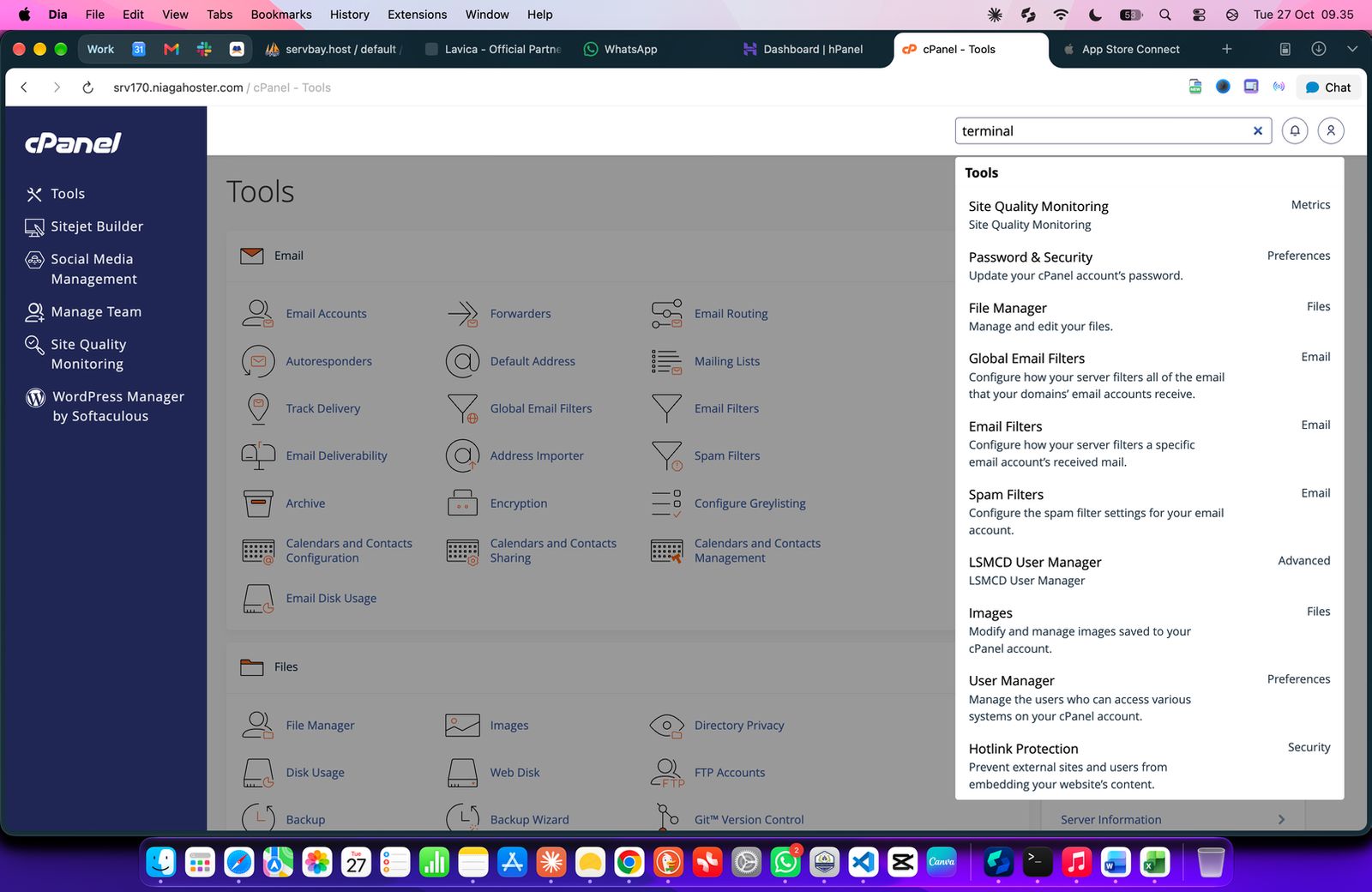Viewport: 1372px width, 892px height.
Task: Open the Email Deliverability mailbox icon
Action: [x=258, y=455]
